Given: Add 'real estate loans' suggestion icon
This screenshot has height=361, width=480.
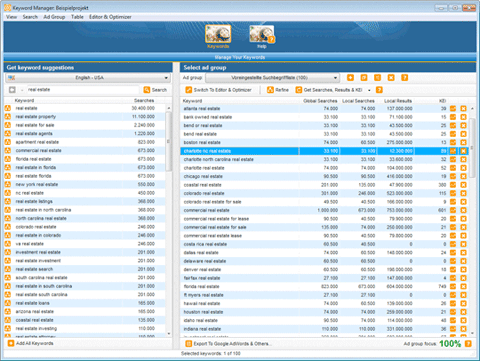Looking at the screenshot, I should tap(8, 303).
